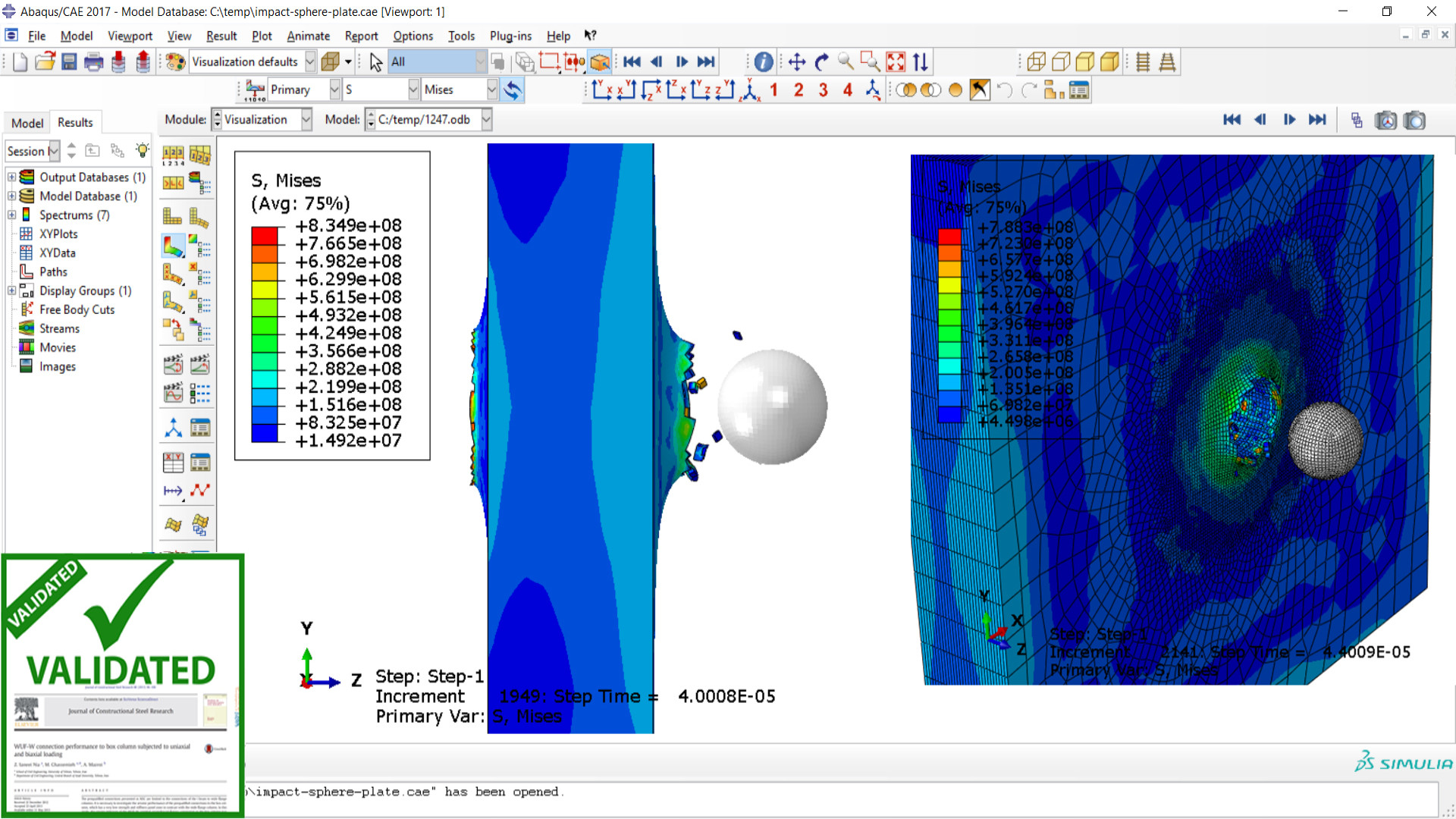This screenshot has height=819, width=1456.
Task: Click the Open file folder icon
Action: (x=45, y=62)
